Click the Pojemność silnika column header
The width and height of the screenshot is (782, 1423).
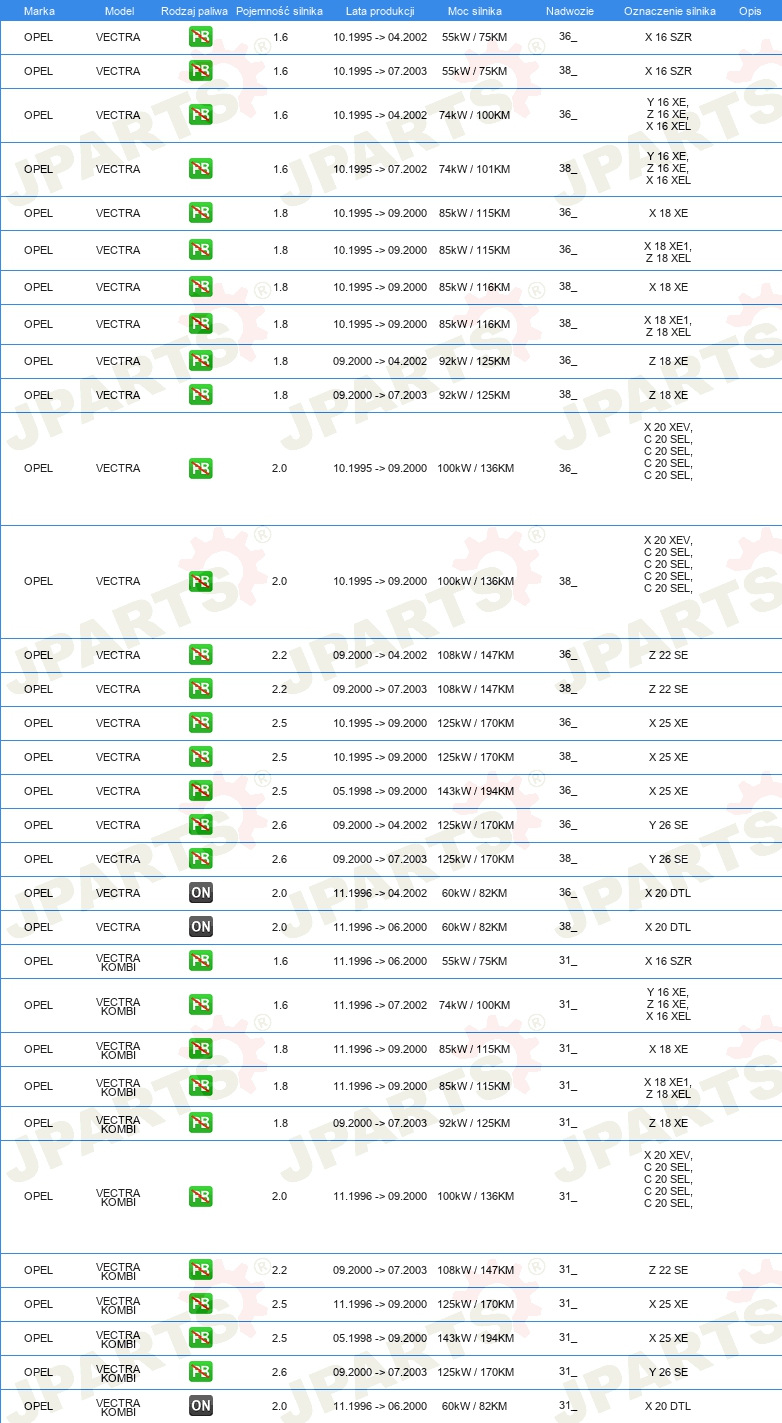pos(279,11)
